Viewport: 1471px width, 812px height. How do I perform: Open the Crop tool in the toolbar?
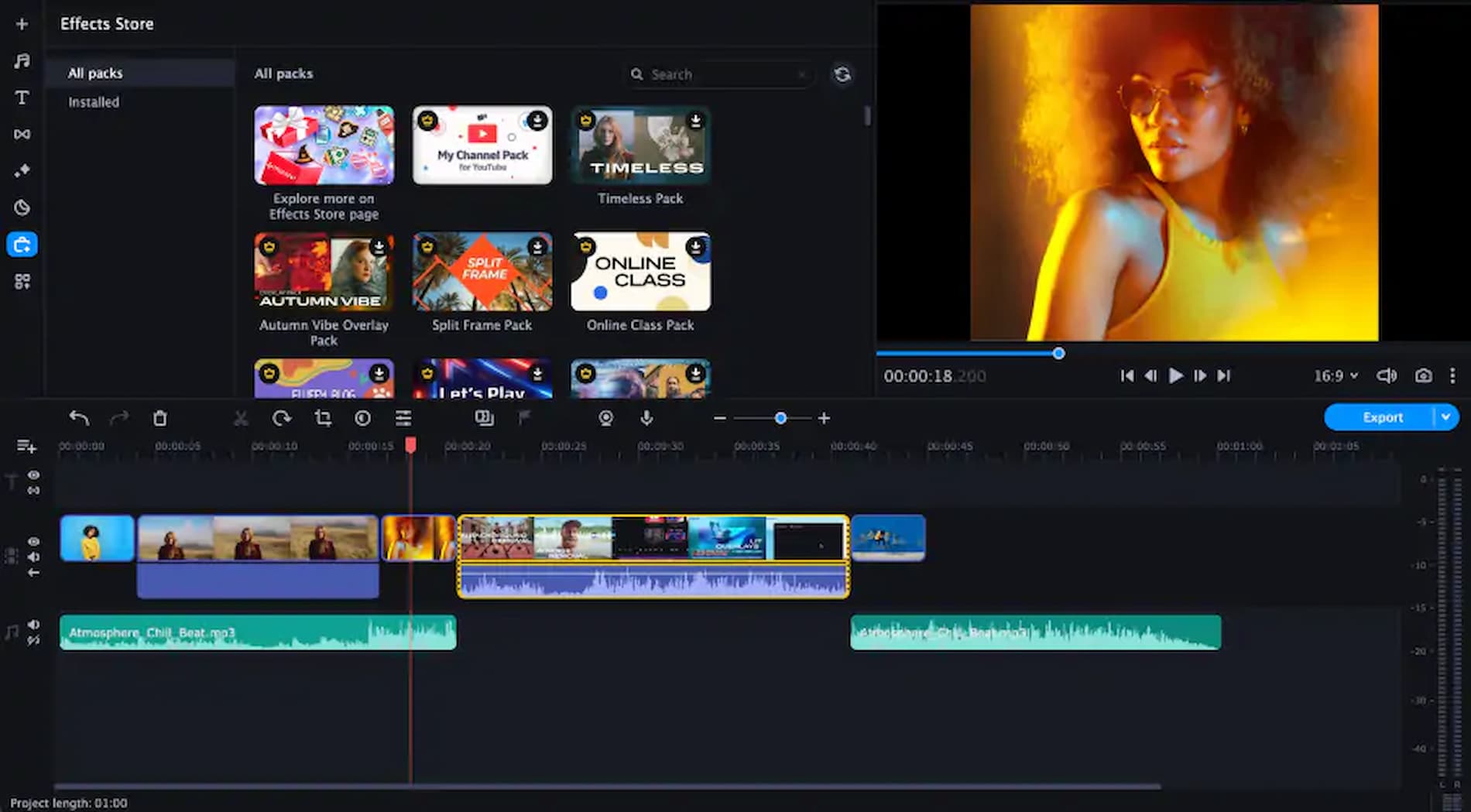tap(323, 418)
